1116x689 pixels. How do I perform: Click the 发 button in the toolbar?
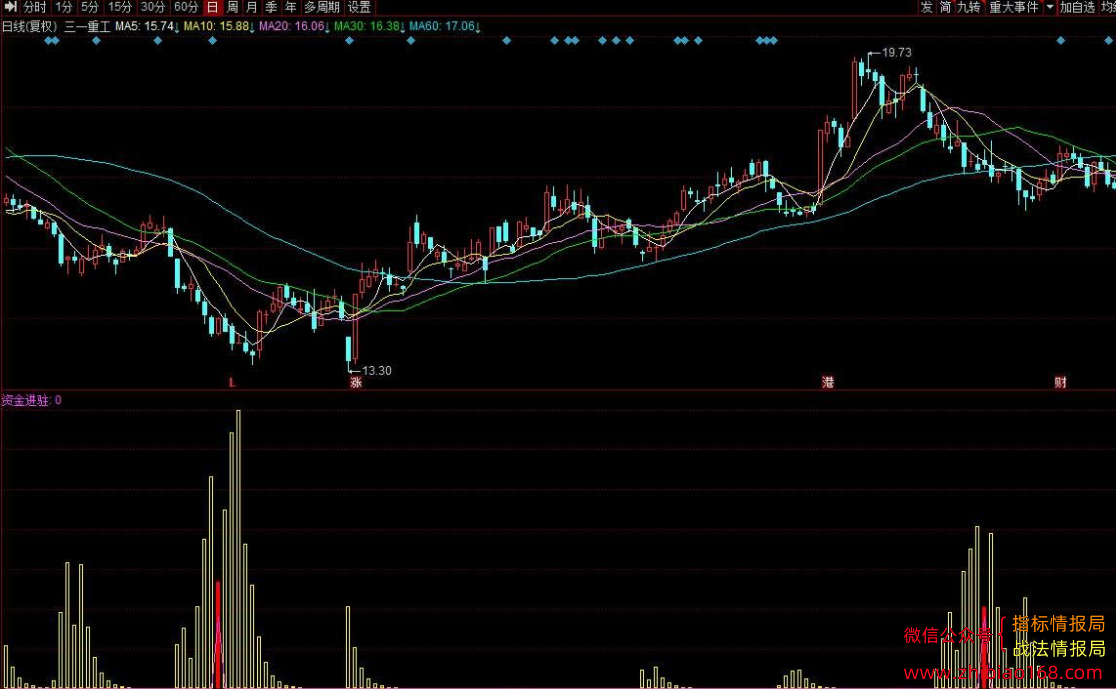pyautogui.click(x=926, y=7)
